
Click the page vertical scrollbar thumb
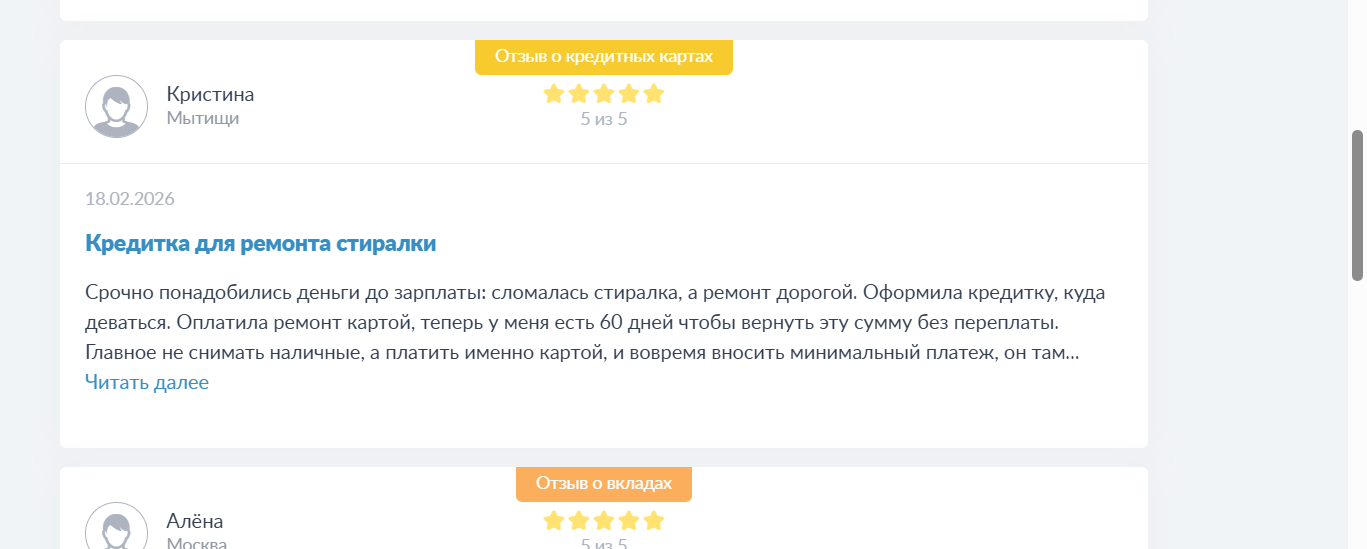tap(1357, 205)
